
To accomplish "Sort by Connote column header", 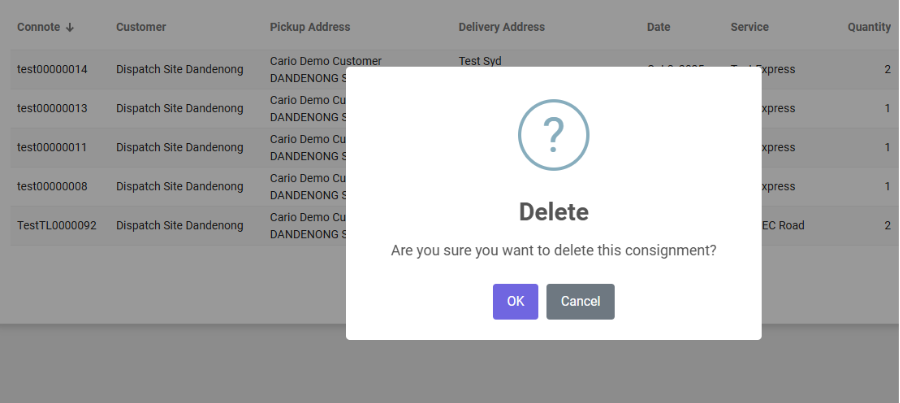I will pyautogui.click(x=39, y=27).
